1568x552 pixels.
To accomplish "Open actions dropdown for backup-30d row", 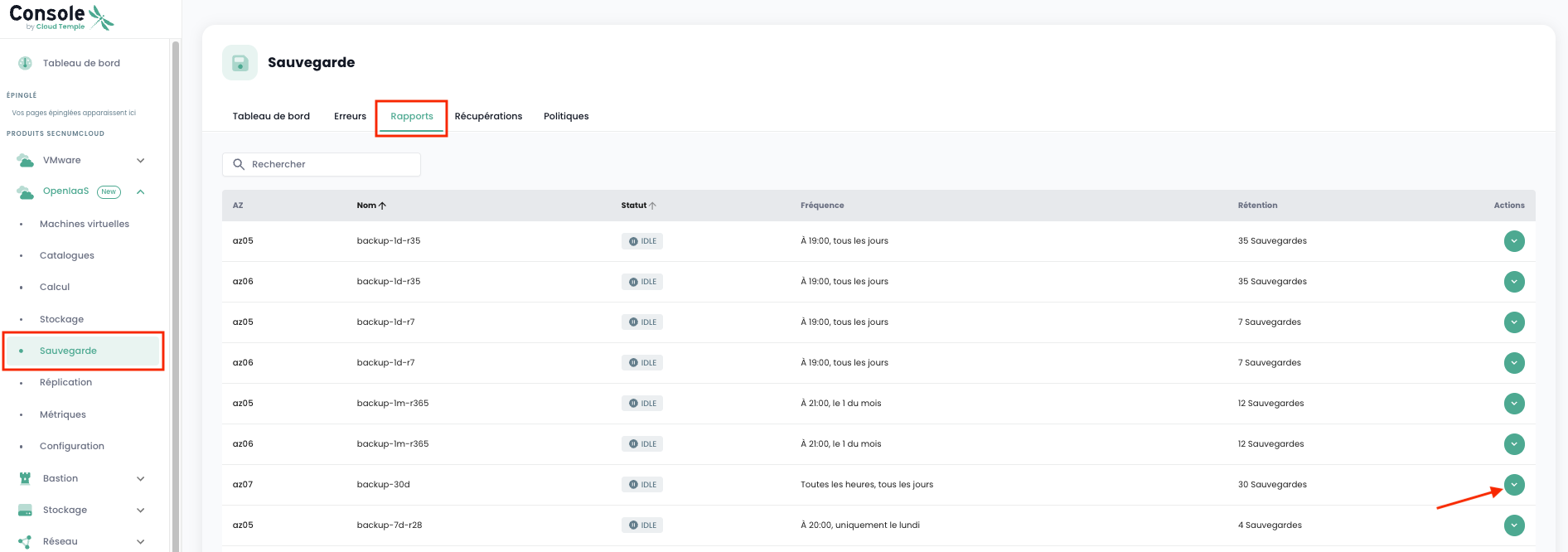I will click(1514, 485).
